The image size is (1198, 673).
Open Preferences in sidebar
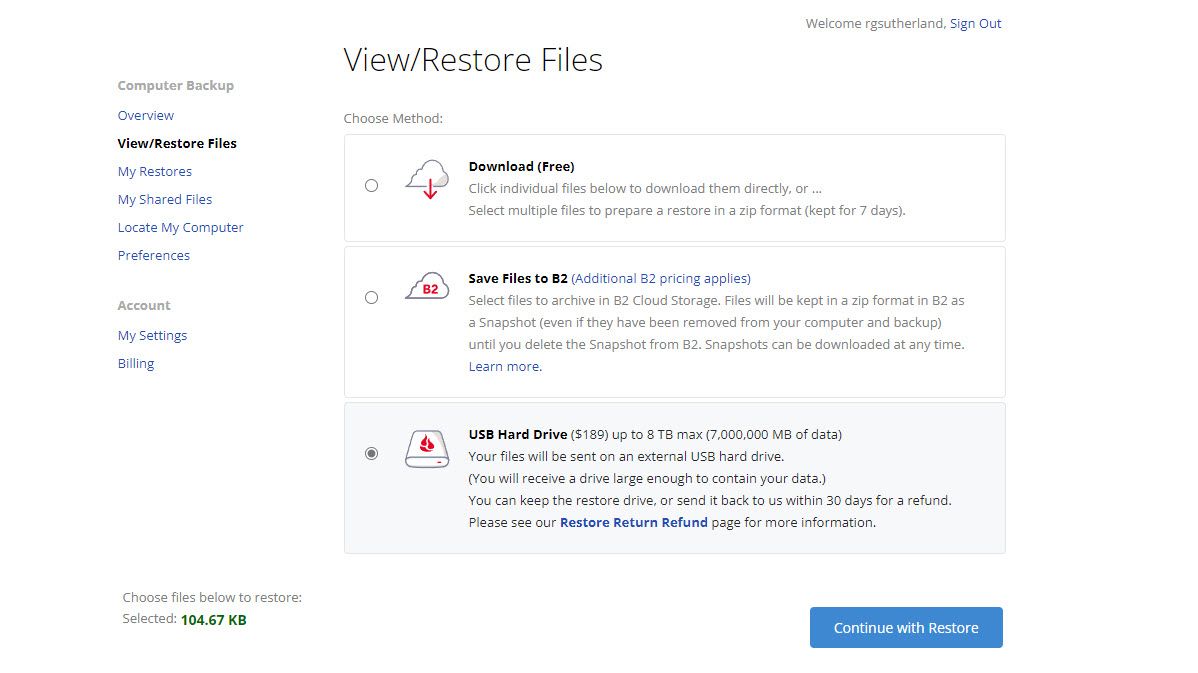point(154,256)
